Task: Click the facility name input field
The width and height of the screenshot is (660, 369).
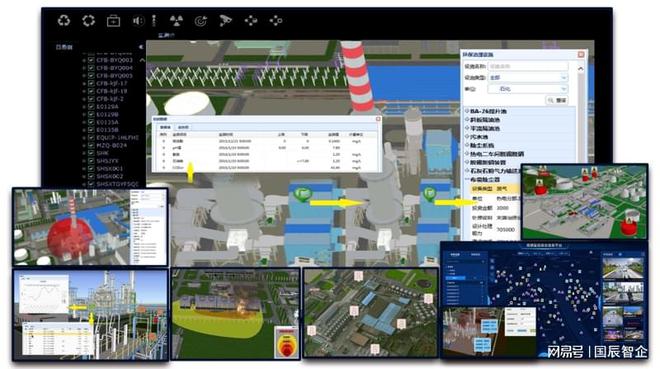Action: pos(527,66)
